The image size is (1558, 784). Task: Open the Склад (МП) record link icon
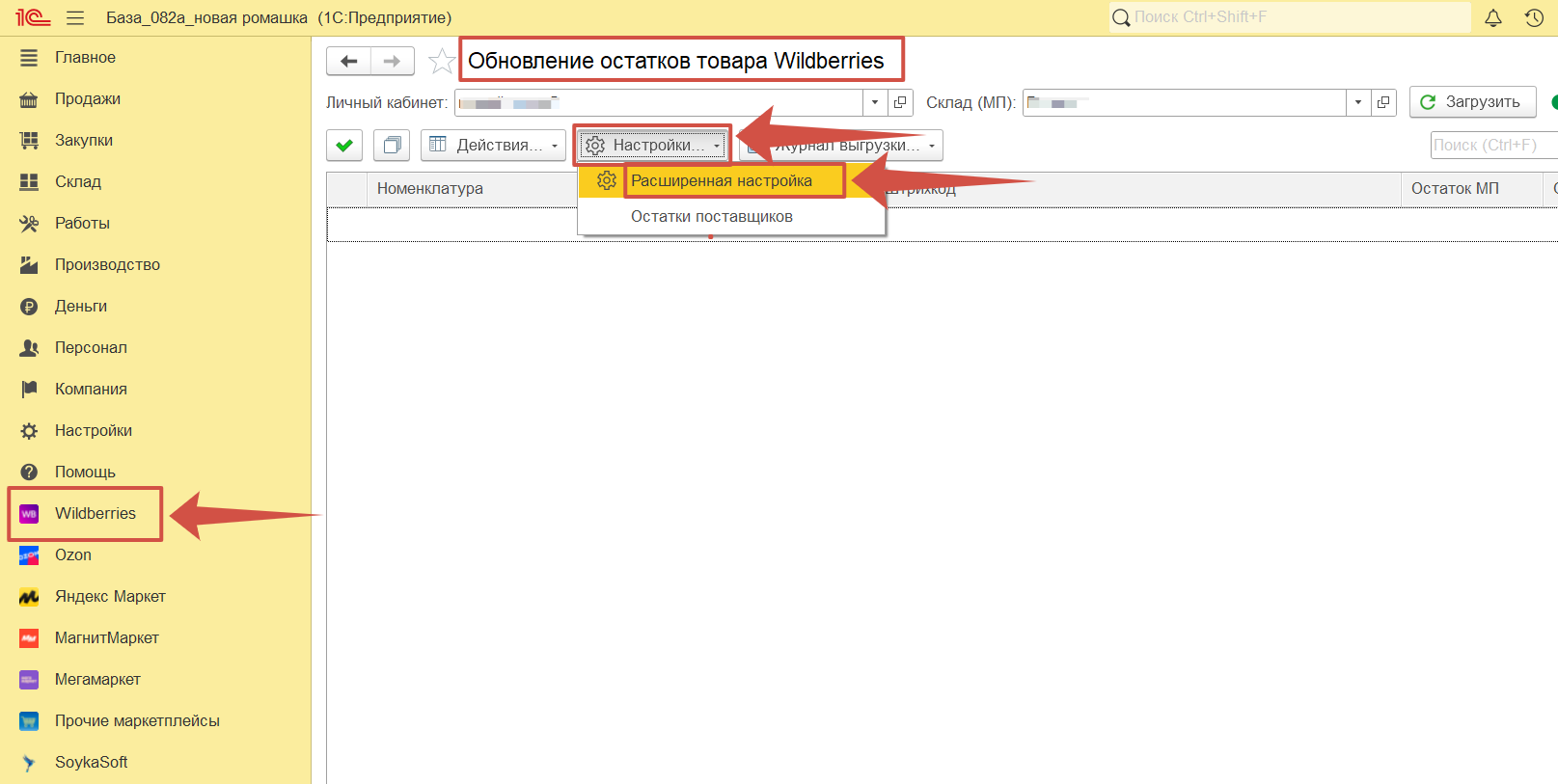click(1383, 102)
